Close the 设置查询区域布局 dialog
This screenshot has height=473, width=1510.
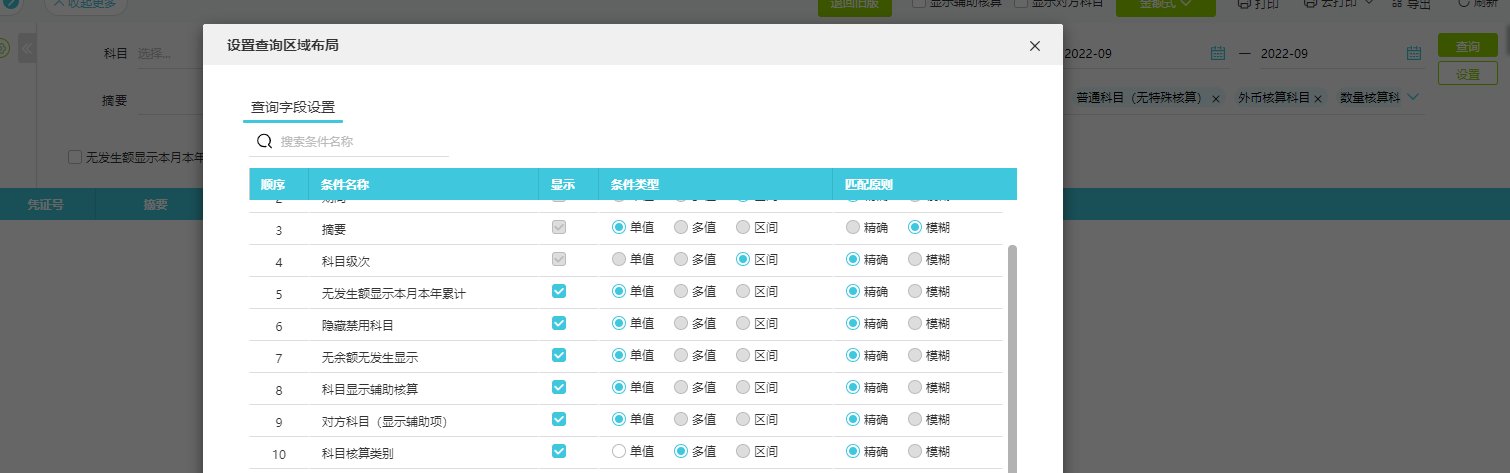pos(1035,46)
